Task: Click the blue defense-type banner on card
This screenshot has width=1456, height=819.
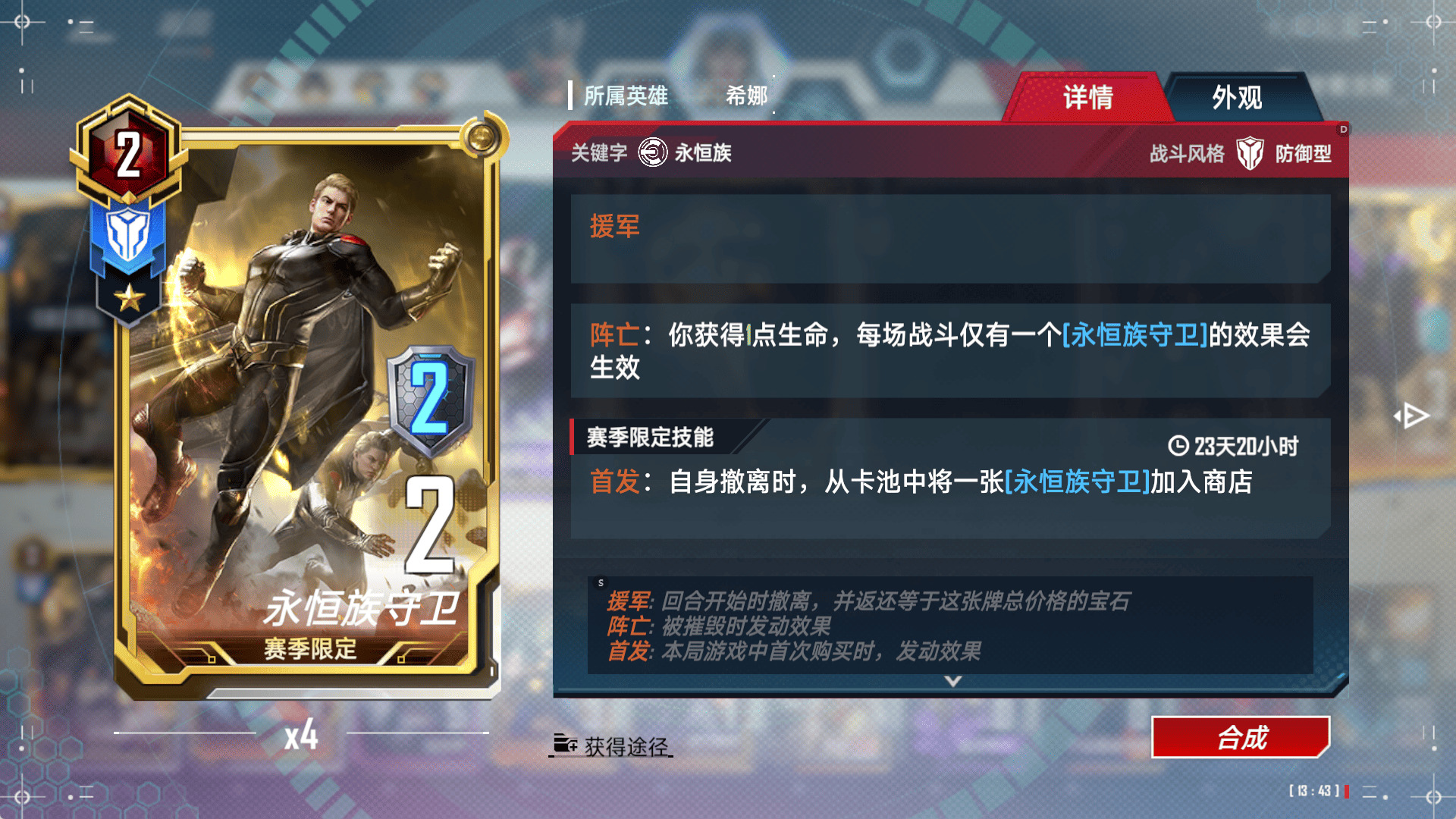Action: (x=127, y=236)
